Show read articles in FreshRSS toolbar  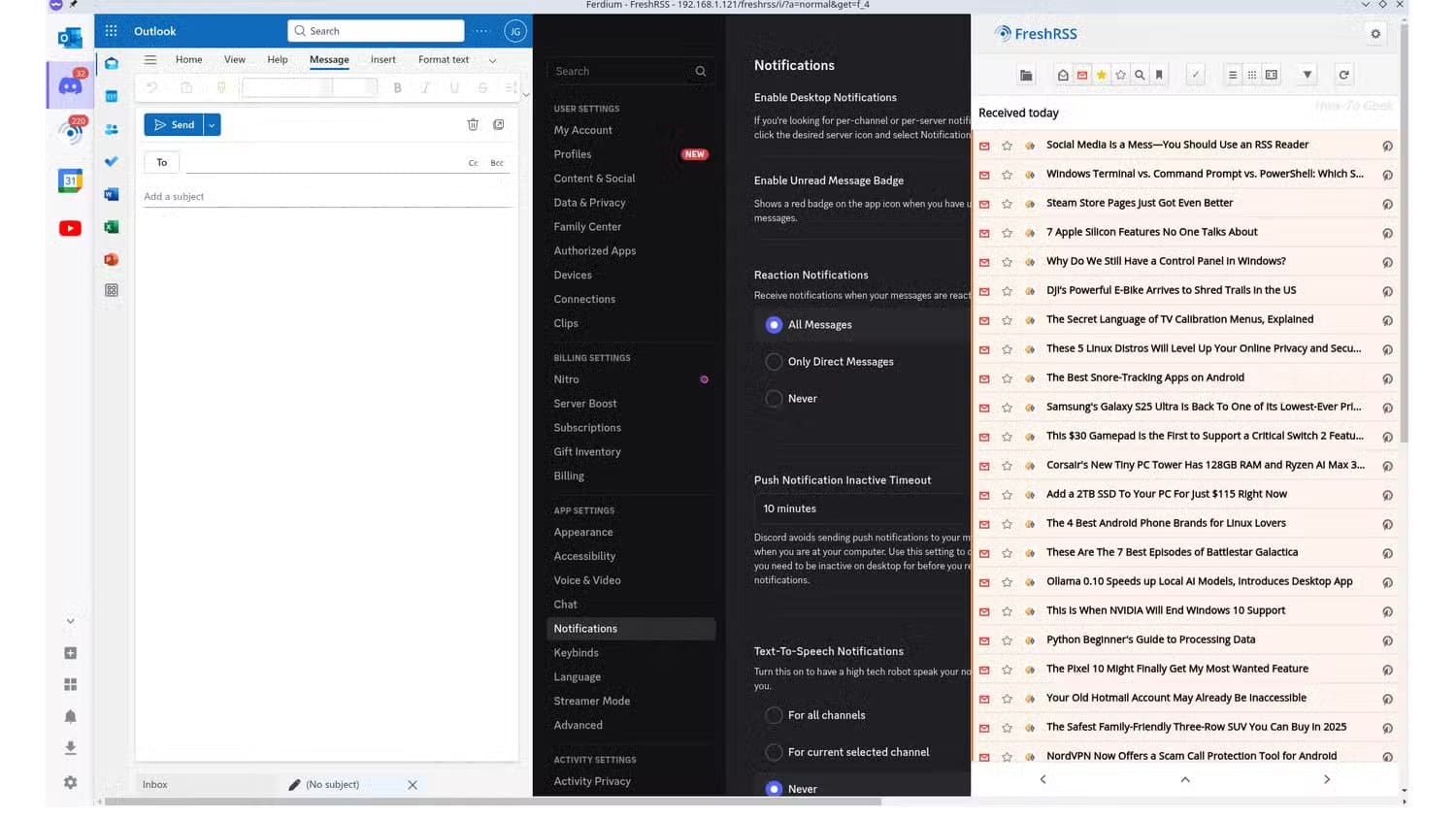(1063, 75)
